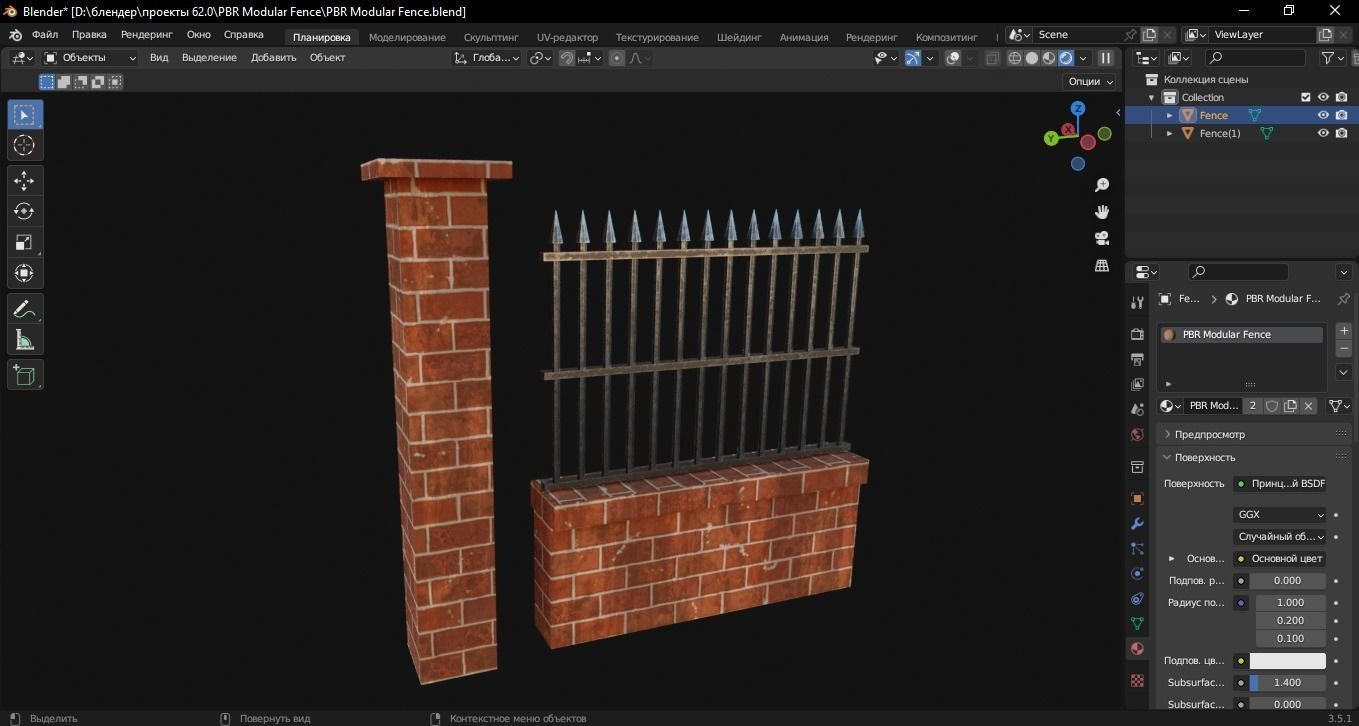Viewport: 1359px width, 726px height.
Task: Select the Select Box tool
Action: [25, 115]
